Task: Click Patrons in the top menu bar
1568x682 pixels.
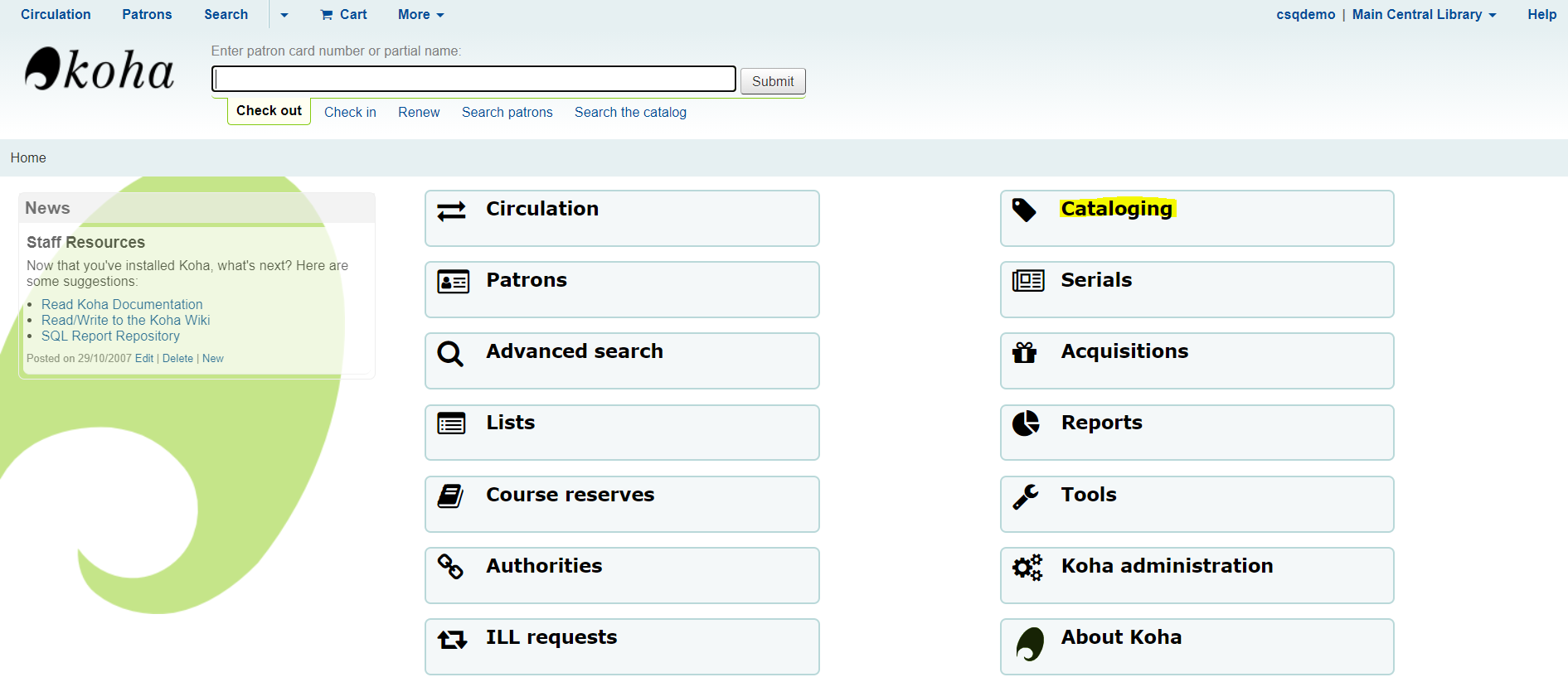Action: [x=147, y=15]
